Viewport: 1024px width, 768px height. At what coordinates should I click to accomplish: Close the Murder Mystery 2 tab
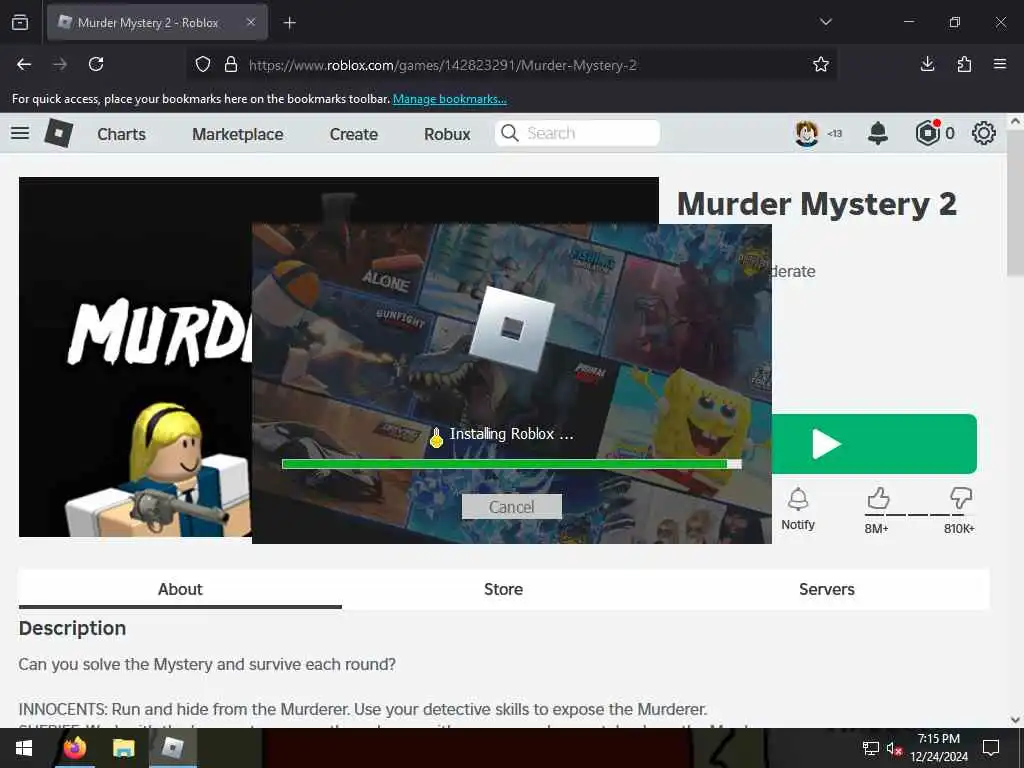pos(251,22)
